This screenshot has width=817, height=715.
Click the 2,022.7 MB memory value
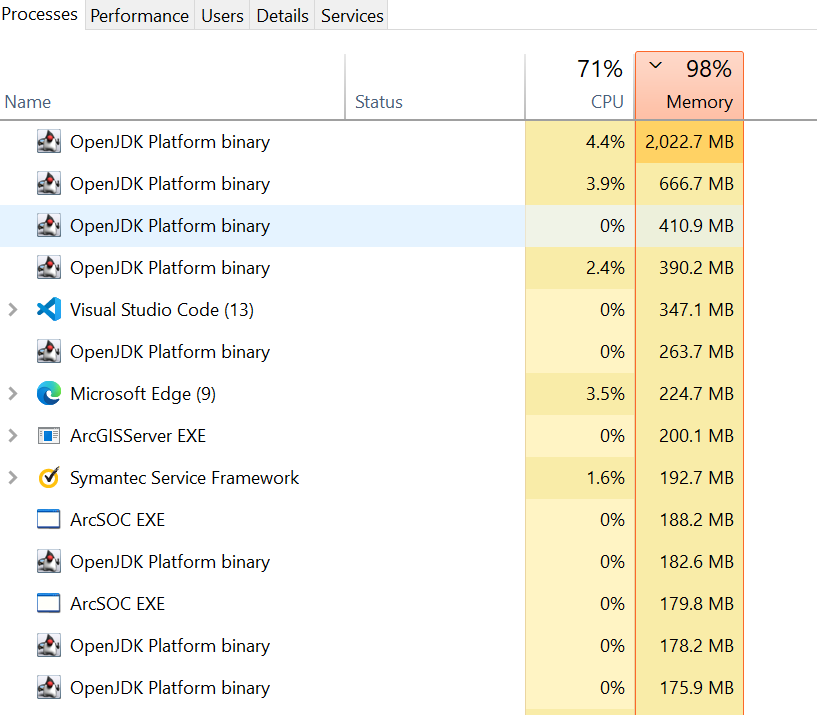pos(689,142)
